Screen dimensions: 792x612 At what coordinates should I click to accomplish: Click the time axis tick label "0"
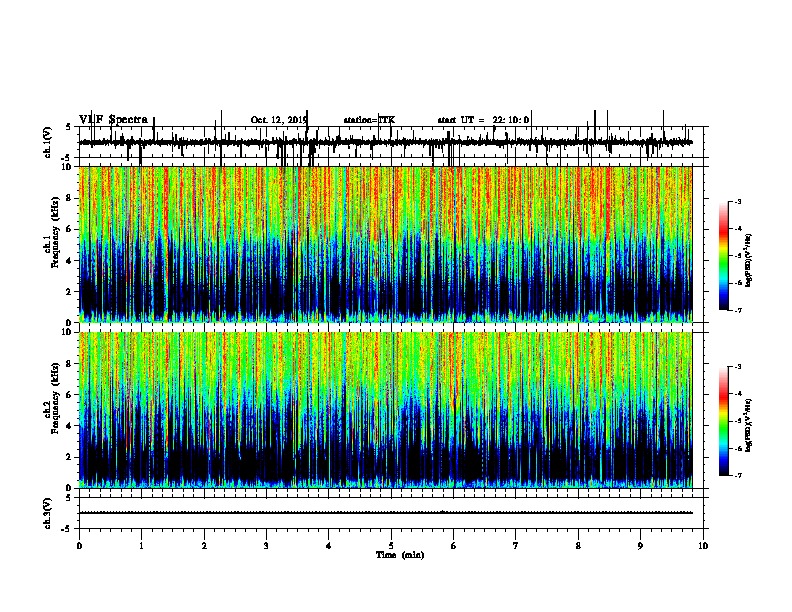click(x=79, y=546)
